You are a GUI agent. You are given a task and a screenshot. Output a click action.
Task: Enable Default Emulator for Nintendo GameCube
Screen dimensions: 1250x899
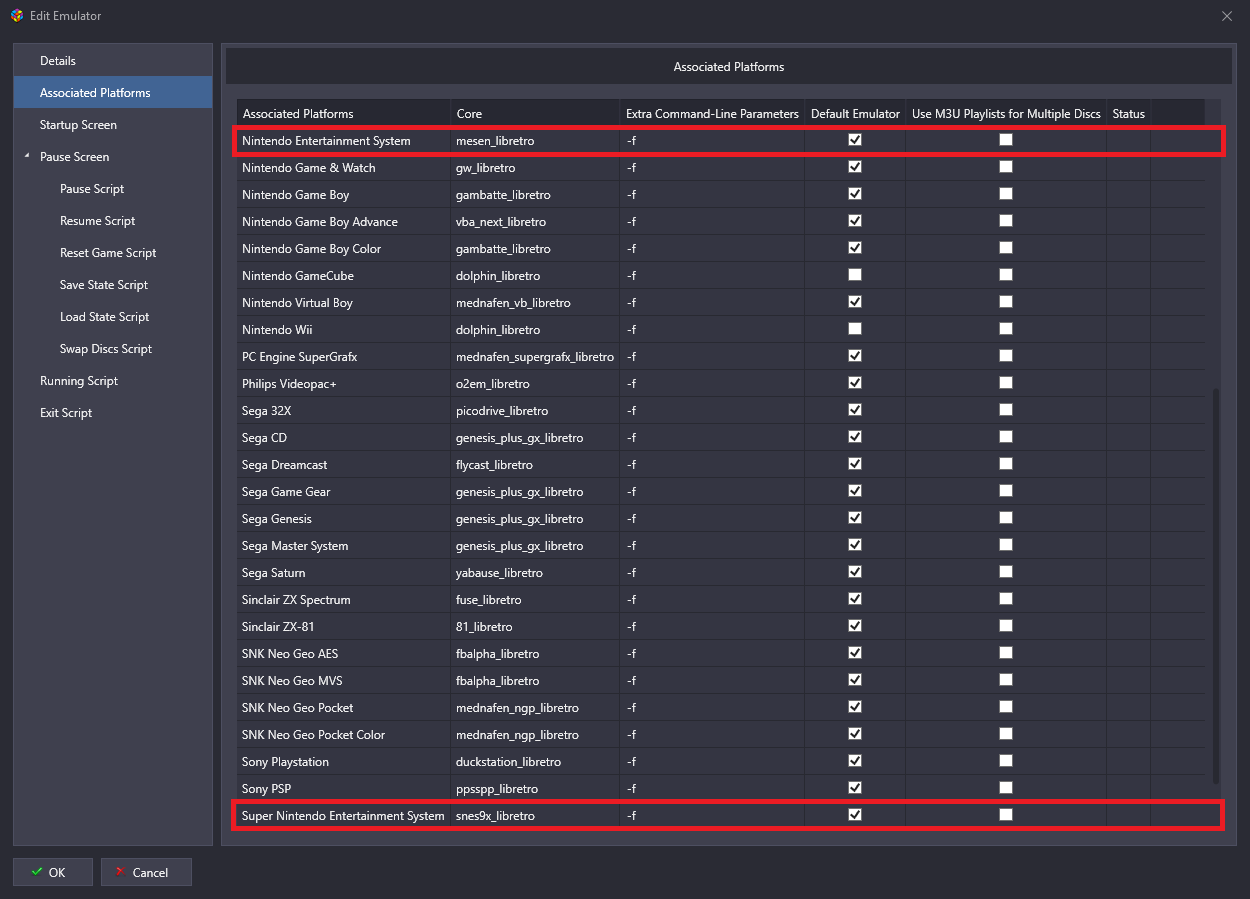(x=855, y=275)
